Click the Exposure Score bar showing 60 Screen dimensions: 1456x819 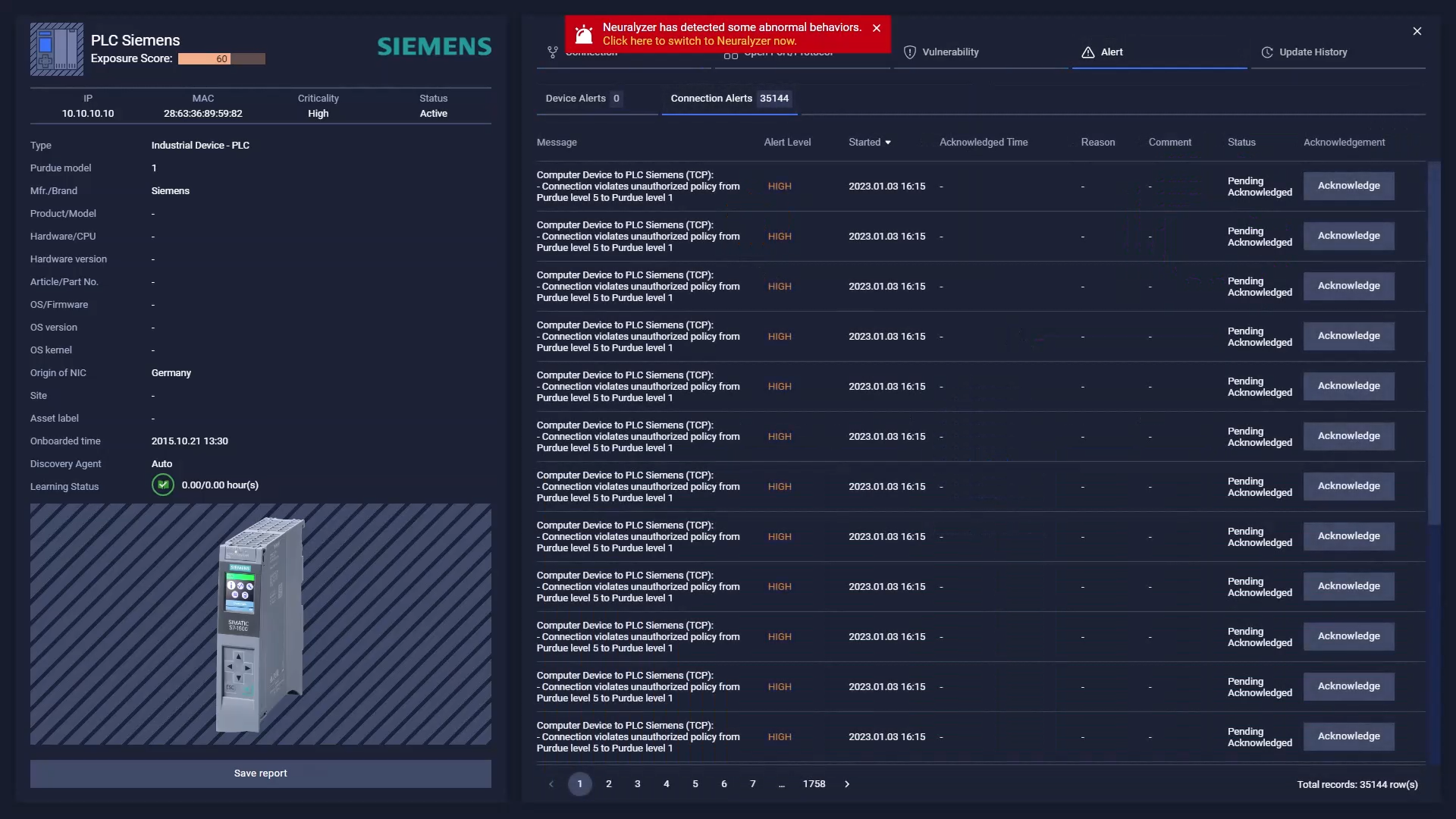221,59
